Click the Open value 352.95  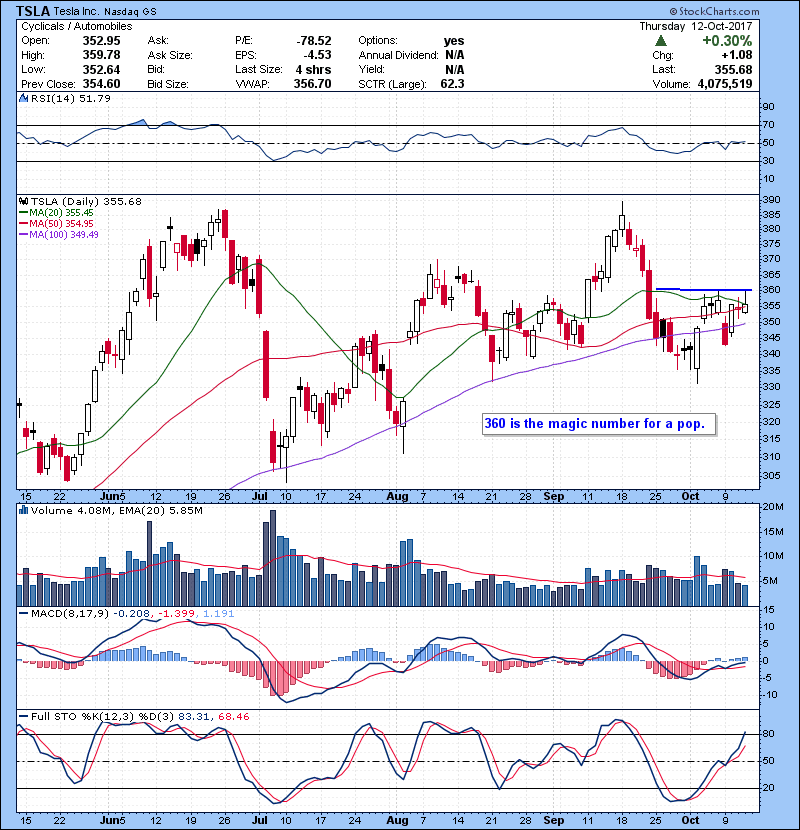[102, 41]
